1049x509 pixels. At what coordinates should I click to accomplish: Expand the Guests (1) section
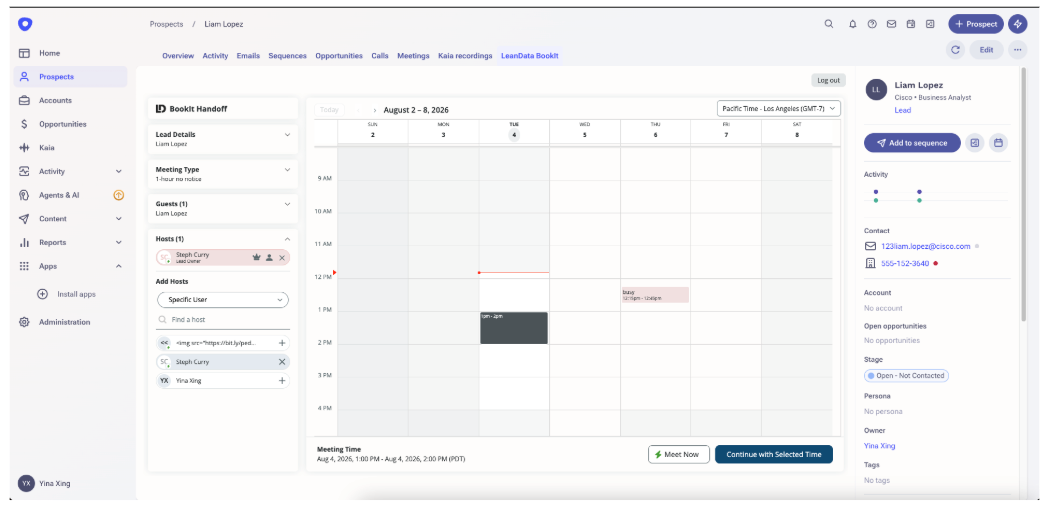pos(288,204)
